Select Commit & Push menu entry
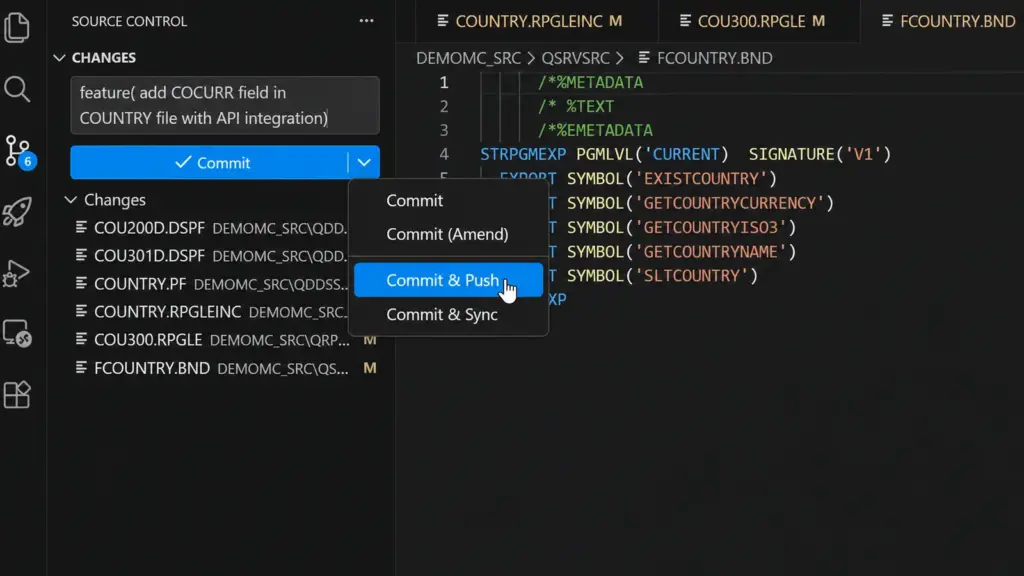Viewport: 1024px width, 576px height. point(448,280)
